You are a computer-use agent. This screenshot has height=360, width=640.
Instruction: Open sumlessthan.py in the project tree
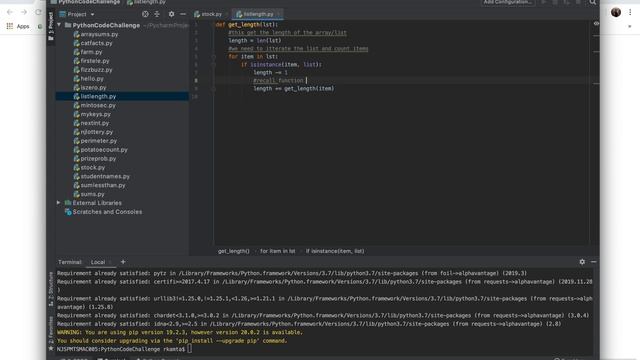click(x=103, y=185)
